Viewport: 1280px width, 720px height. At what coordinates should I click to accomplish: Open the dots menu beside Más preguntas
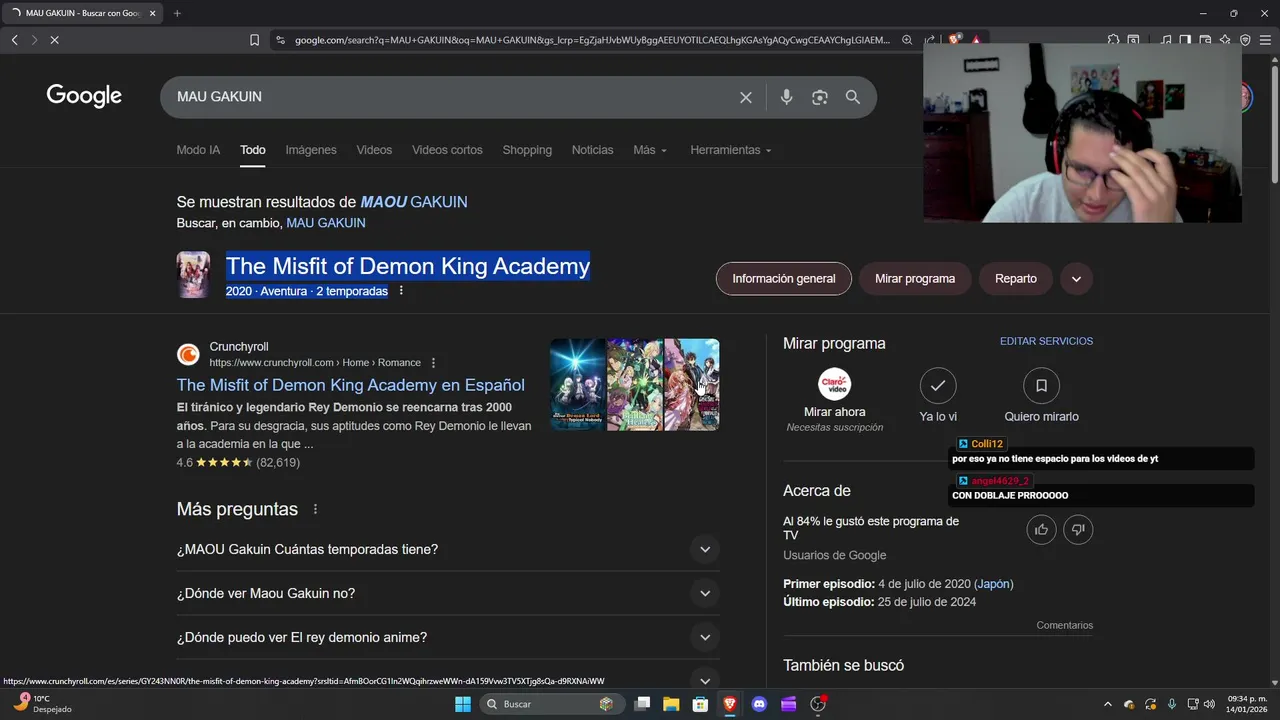click(315, 509)
